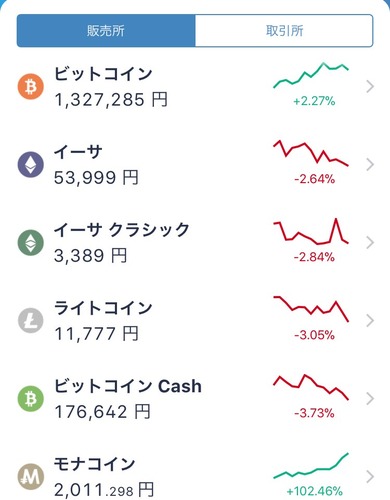Switch to the 販売所 tab
The height and width of the screenshot is (500, 390).
[106, 31]
